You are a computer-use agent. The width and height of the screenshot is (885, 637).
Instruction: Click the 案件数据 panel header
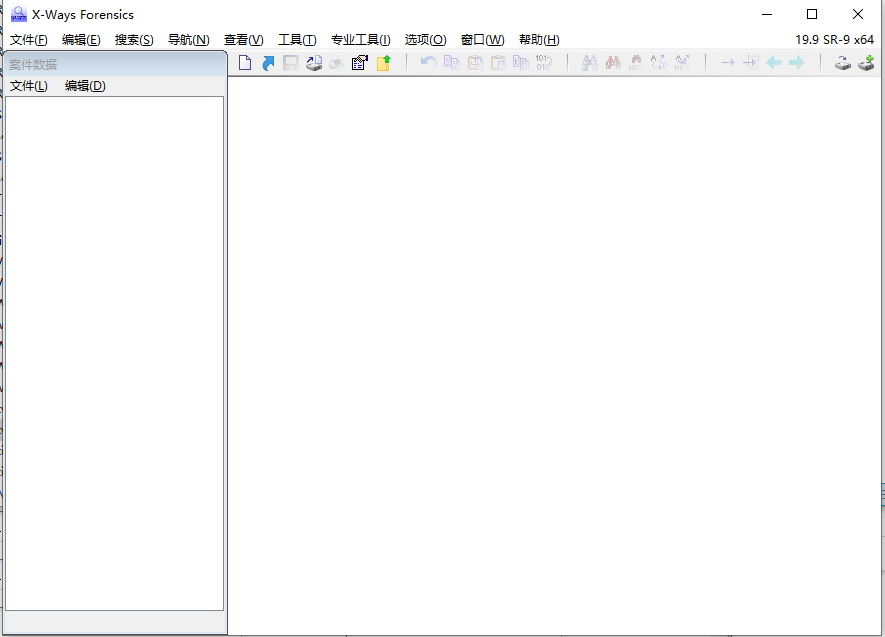pyautogui.click(x=115, y=64)
